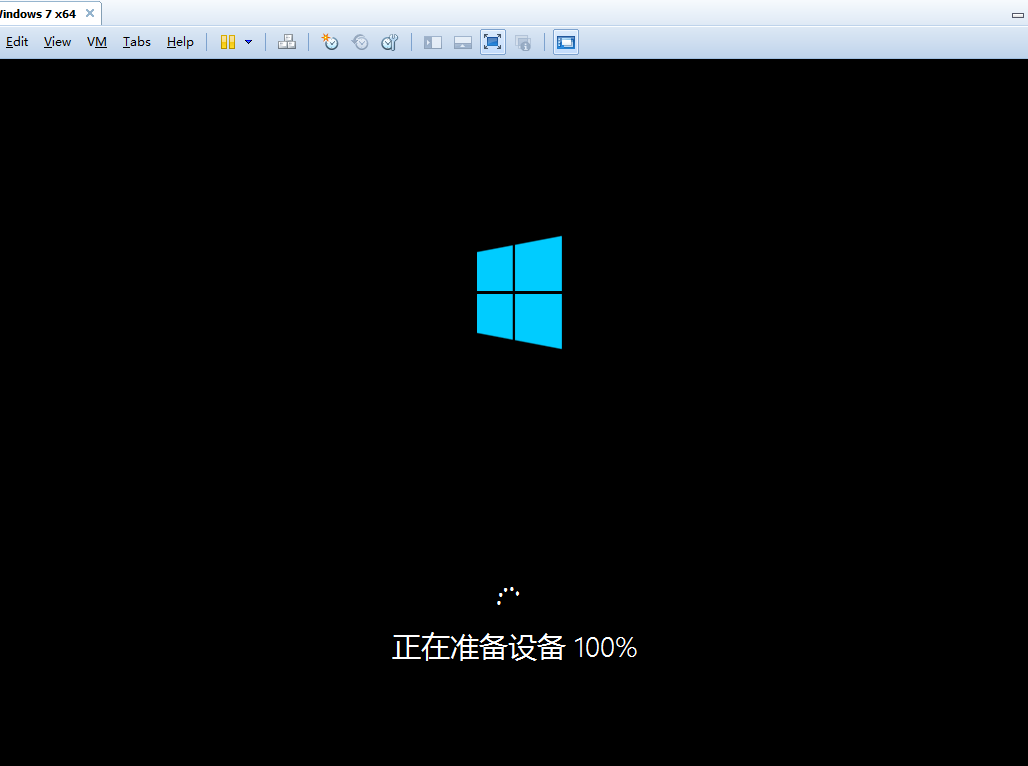Click the grayed-out Unity mode icon

(x=523, y=43)
